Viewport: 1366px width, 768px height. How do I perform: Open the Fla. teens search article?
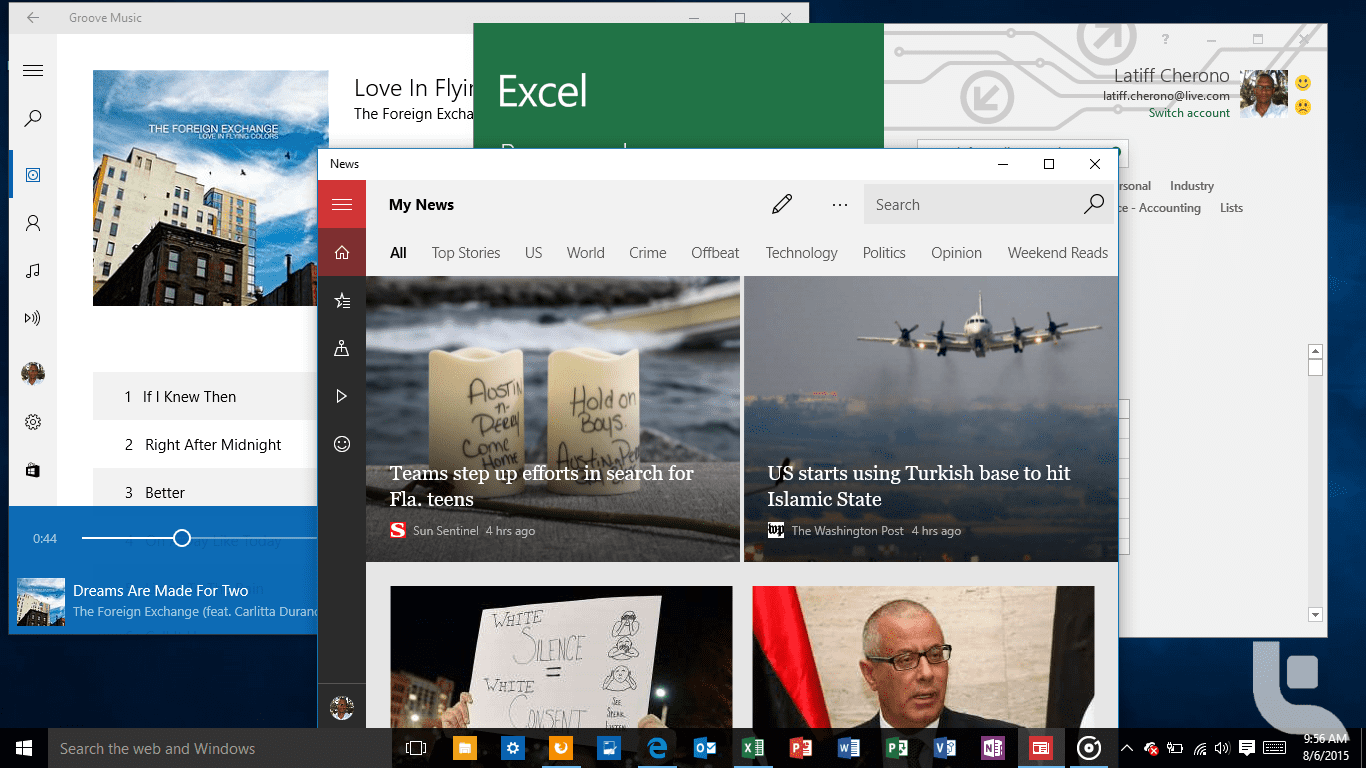coord(553,418)
